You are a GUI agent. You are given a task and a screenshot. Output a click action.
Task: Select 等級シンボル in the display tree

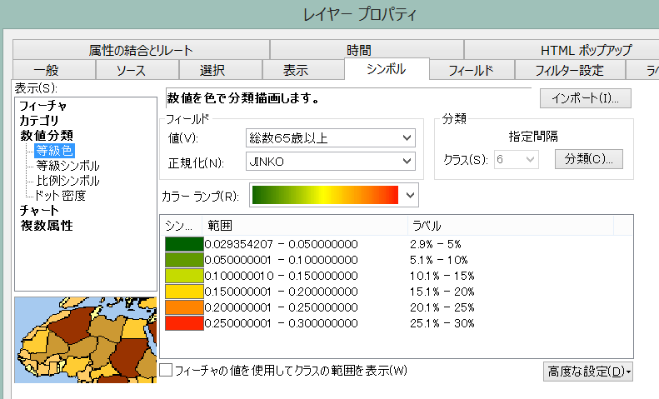(67, 166)
